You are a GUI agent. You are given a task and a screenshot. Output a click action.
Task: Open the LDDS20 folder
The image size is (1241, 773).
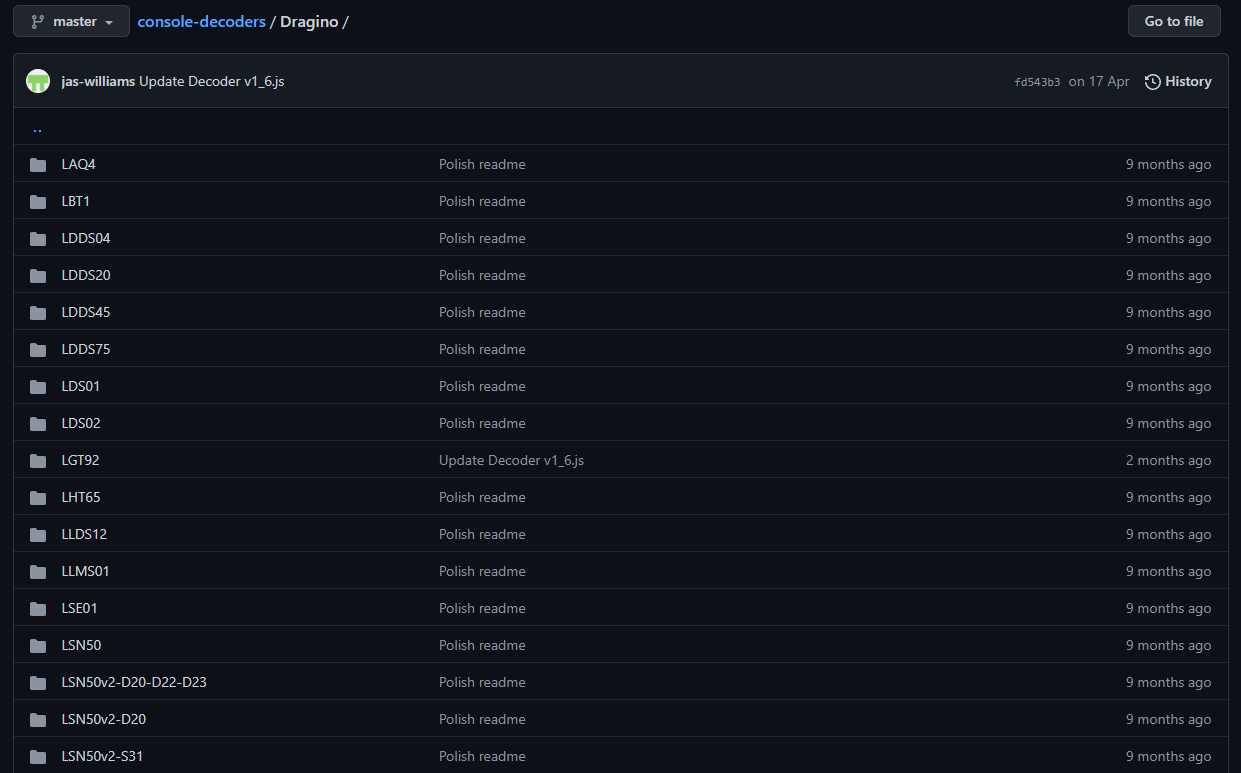(x=86, y=275)
